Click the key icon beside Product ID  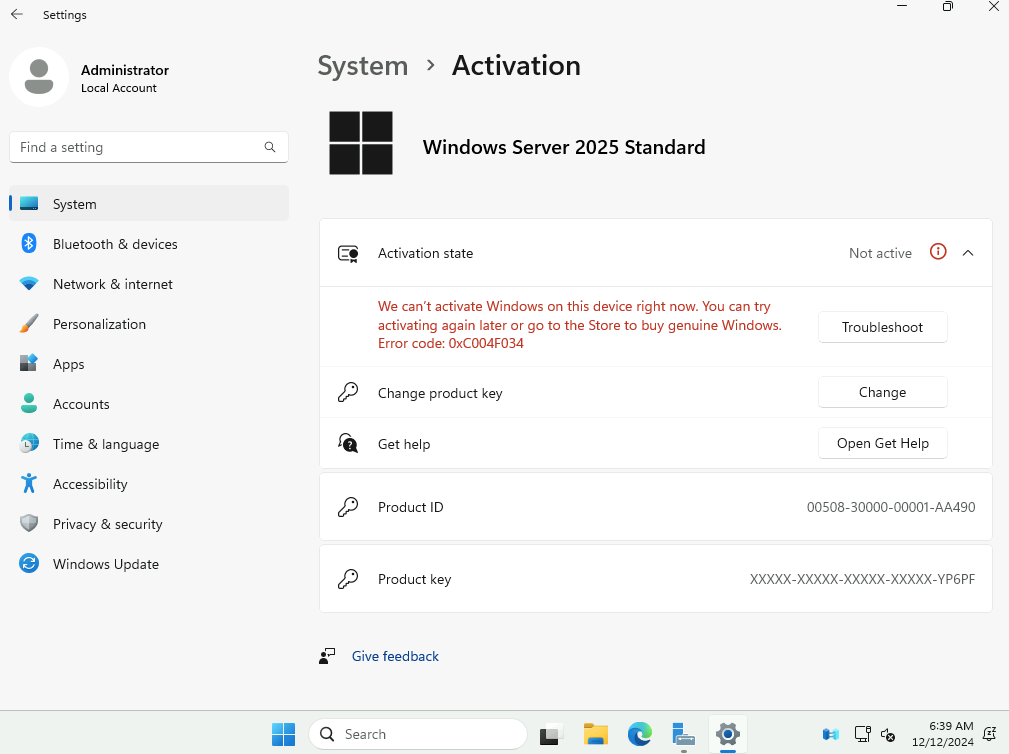click(x=348, y=507)
